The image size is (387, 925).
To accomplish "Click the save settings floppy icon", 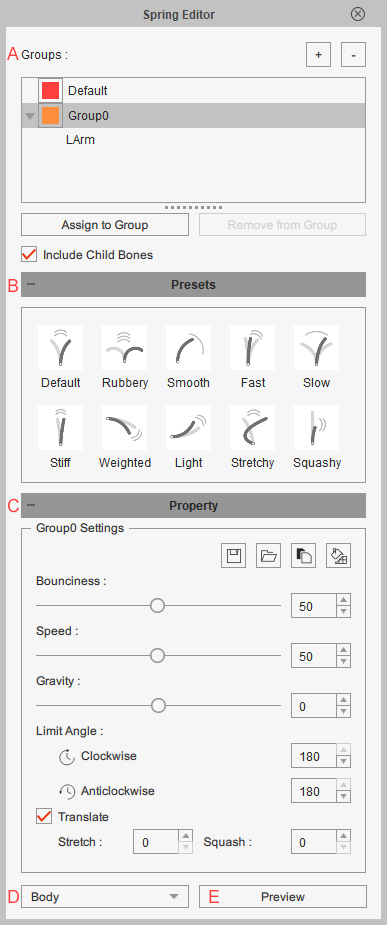I will coord(234,556).
